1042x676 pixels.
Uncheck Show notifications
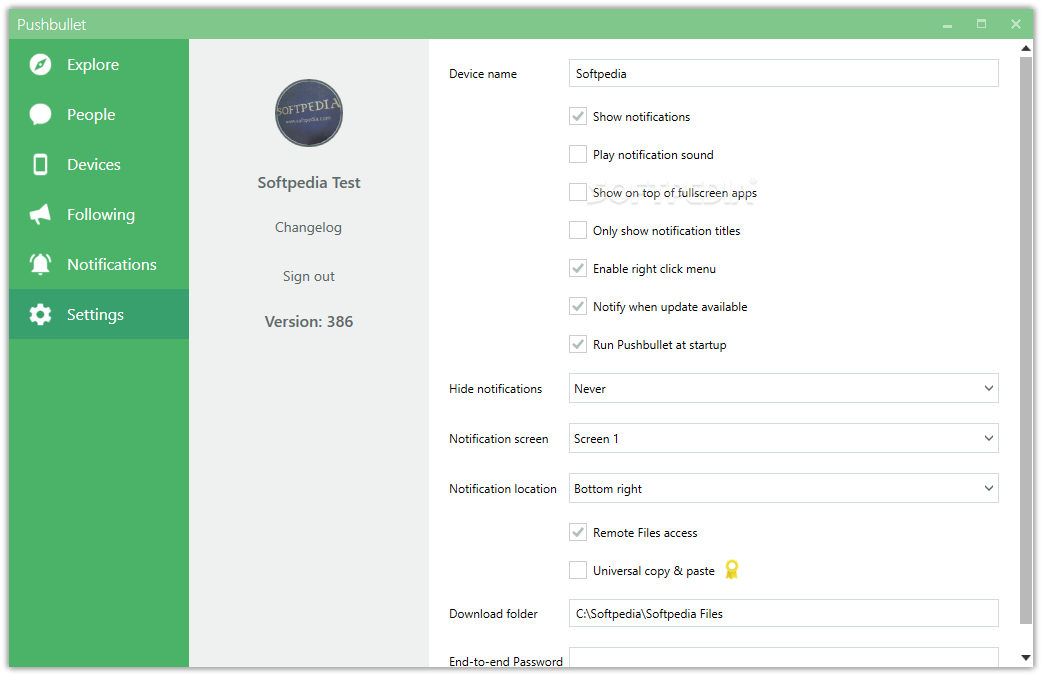click(578, 116)
